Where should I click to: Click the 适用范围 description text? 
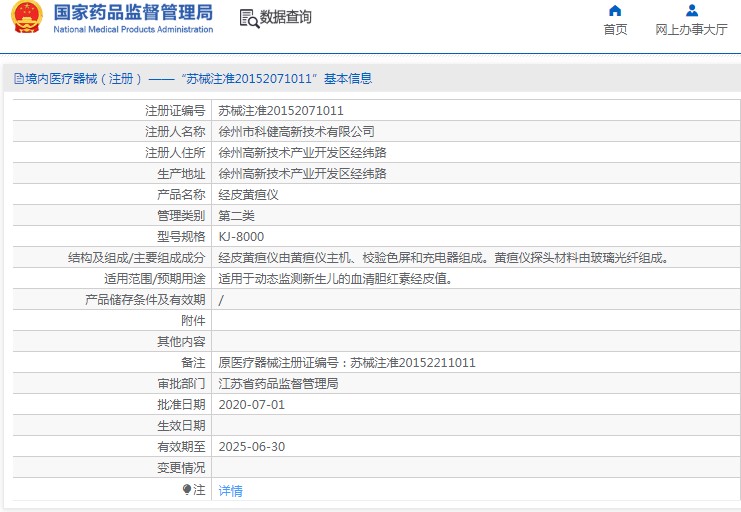(x=336, y=279)
